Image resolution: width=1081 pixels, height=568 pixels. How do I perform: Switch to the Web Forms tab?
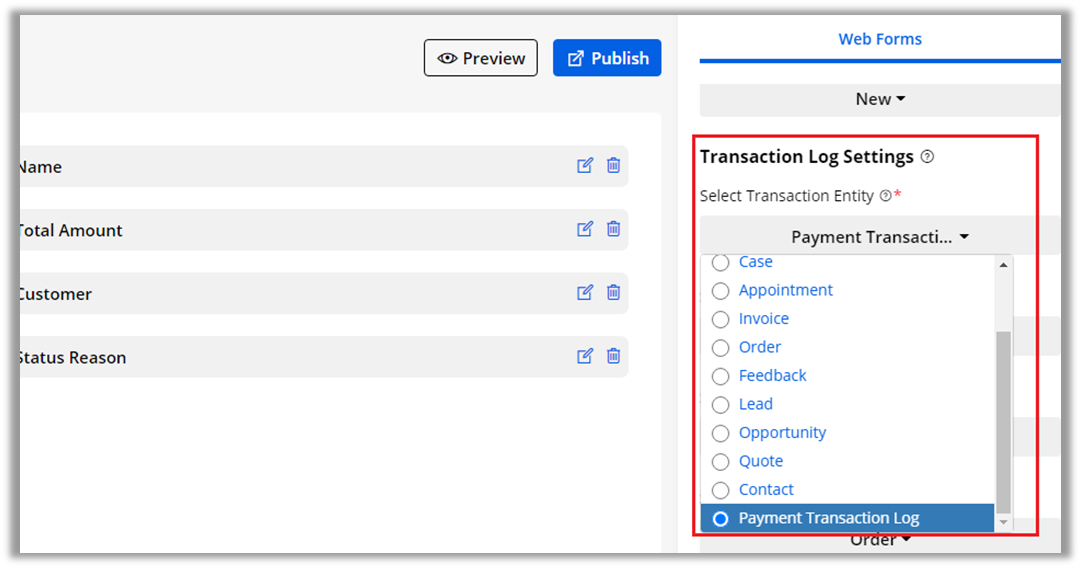[x=880, y=39]
